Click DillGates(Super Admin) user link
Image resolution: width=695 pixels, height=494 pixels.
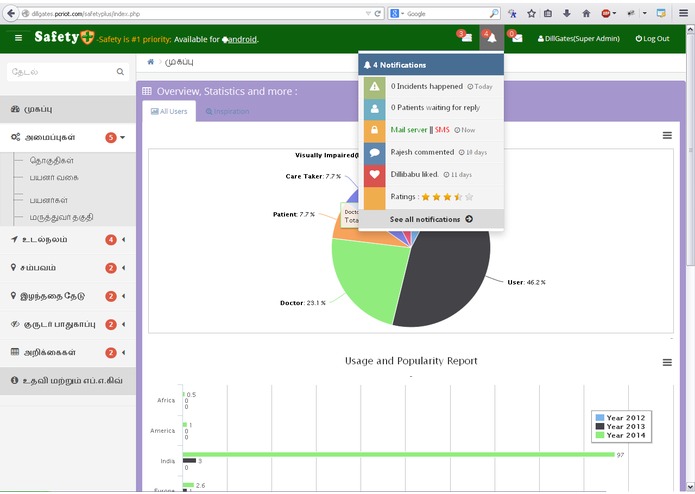tap(578, 39)
